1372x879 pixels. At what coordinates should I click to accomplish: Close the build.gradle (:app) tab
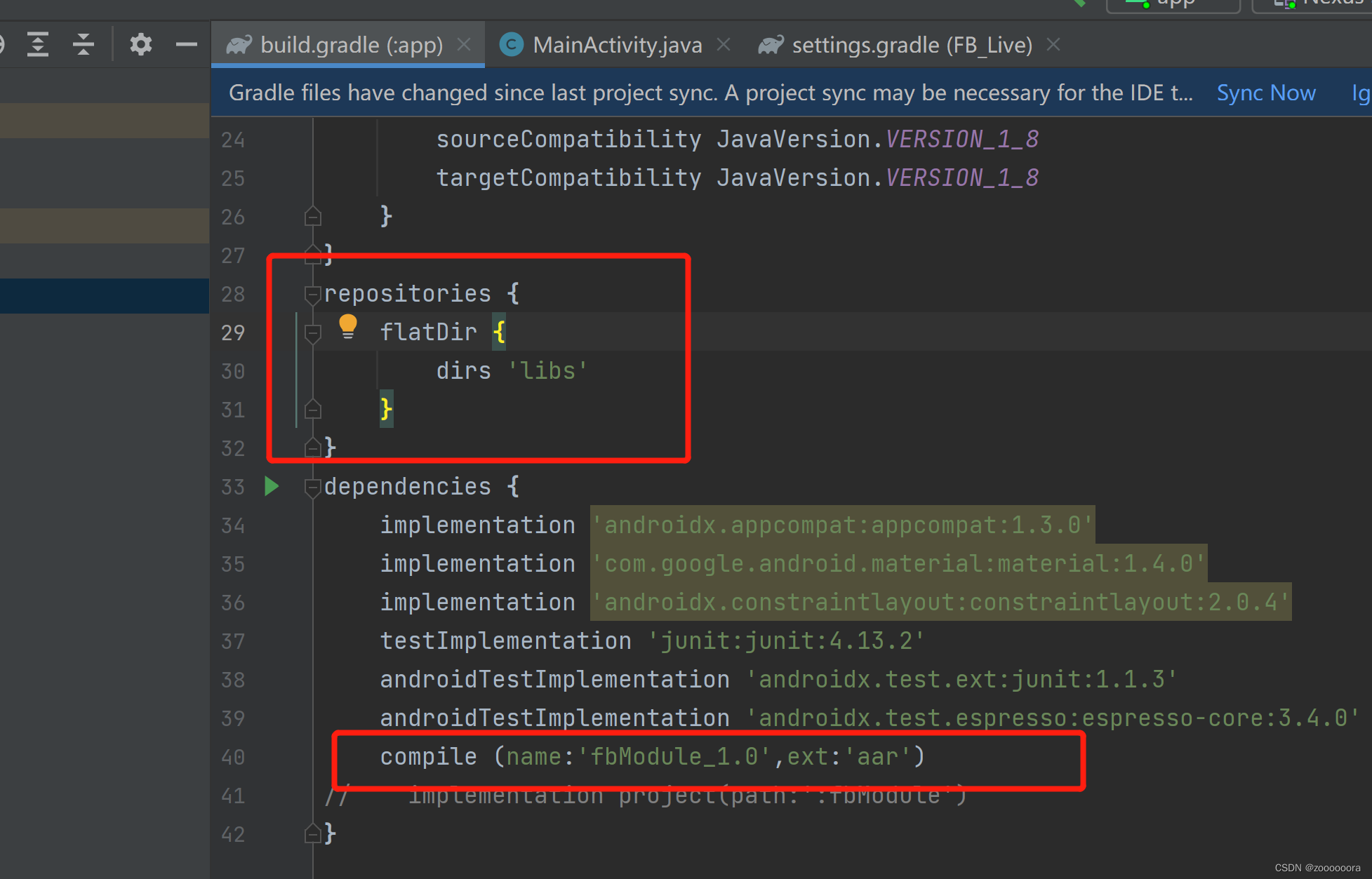pos(464,45)
